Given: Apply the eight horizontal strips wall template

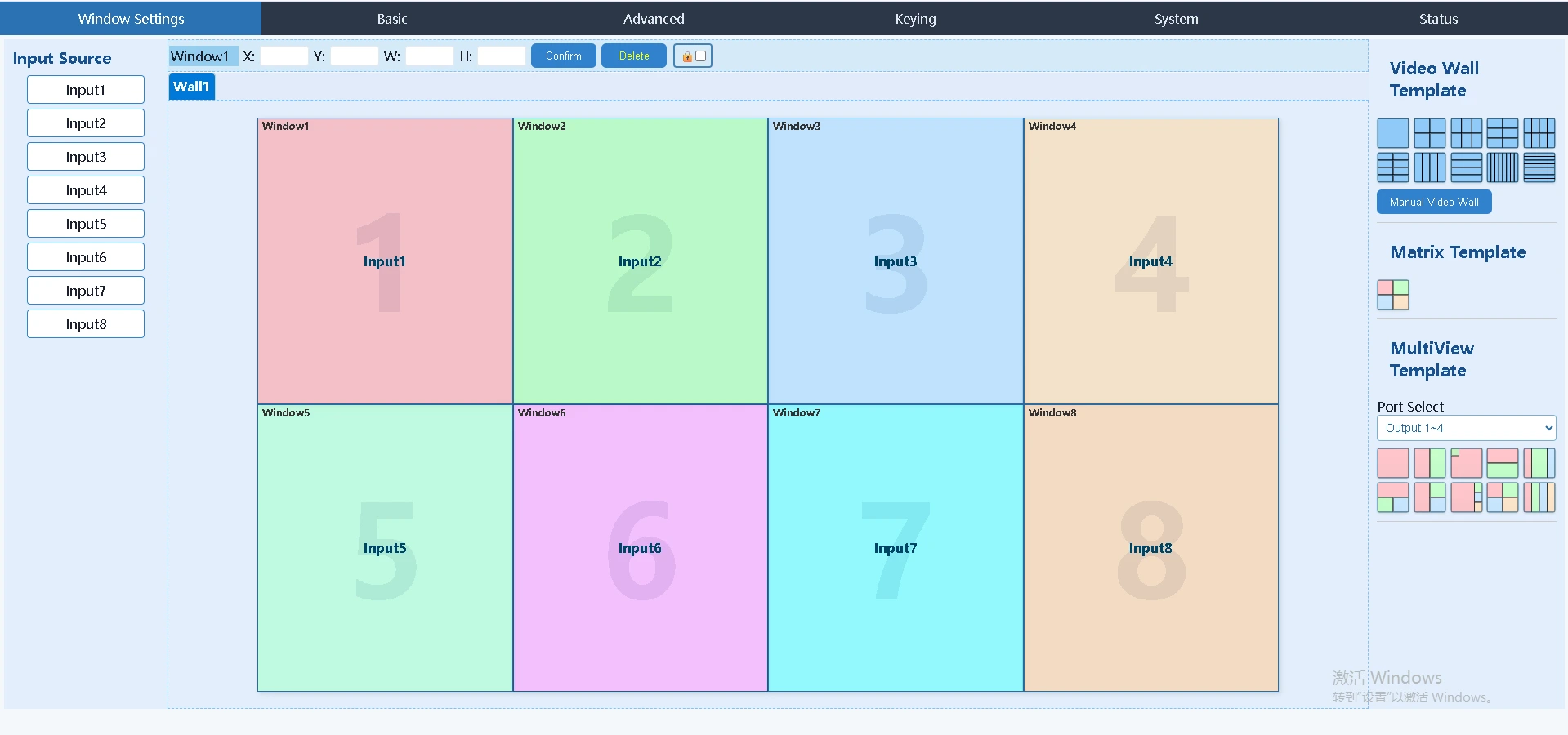Looking at the screenshot, I should 1539,167.
